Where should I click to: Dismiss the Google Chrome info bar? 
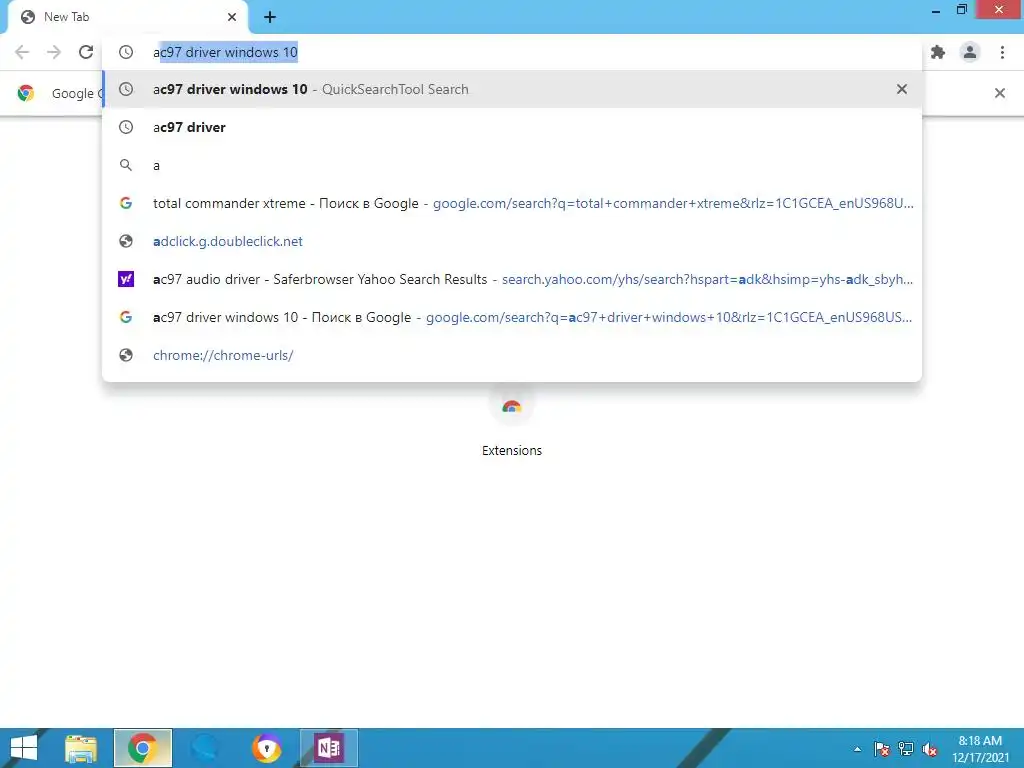click(x=999, y=93)
